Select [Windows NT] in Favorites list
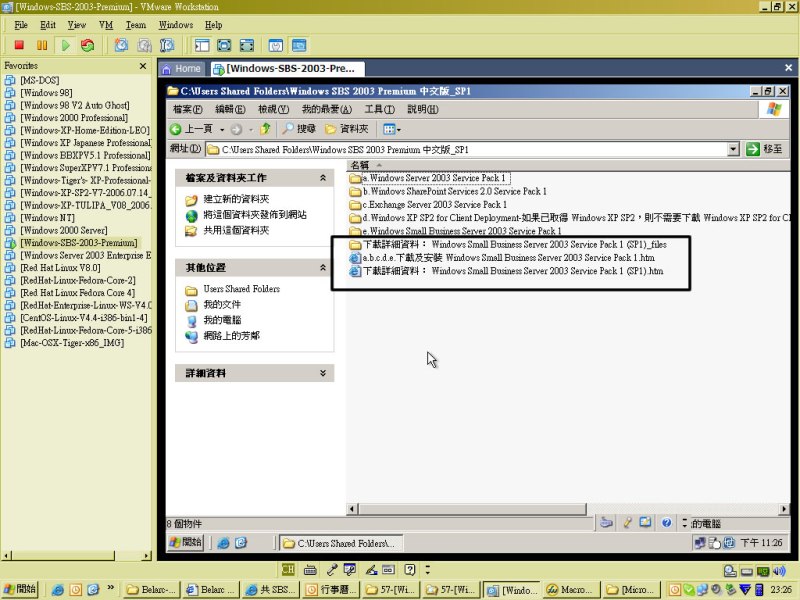The image size is (800, 600). pos(47,218)
